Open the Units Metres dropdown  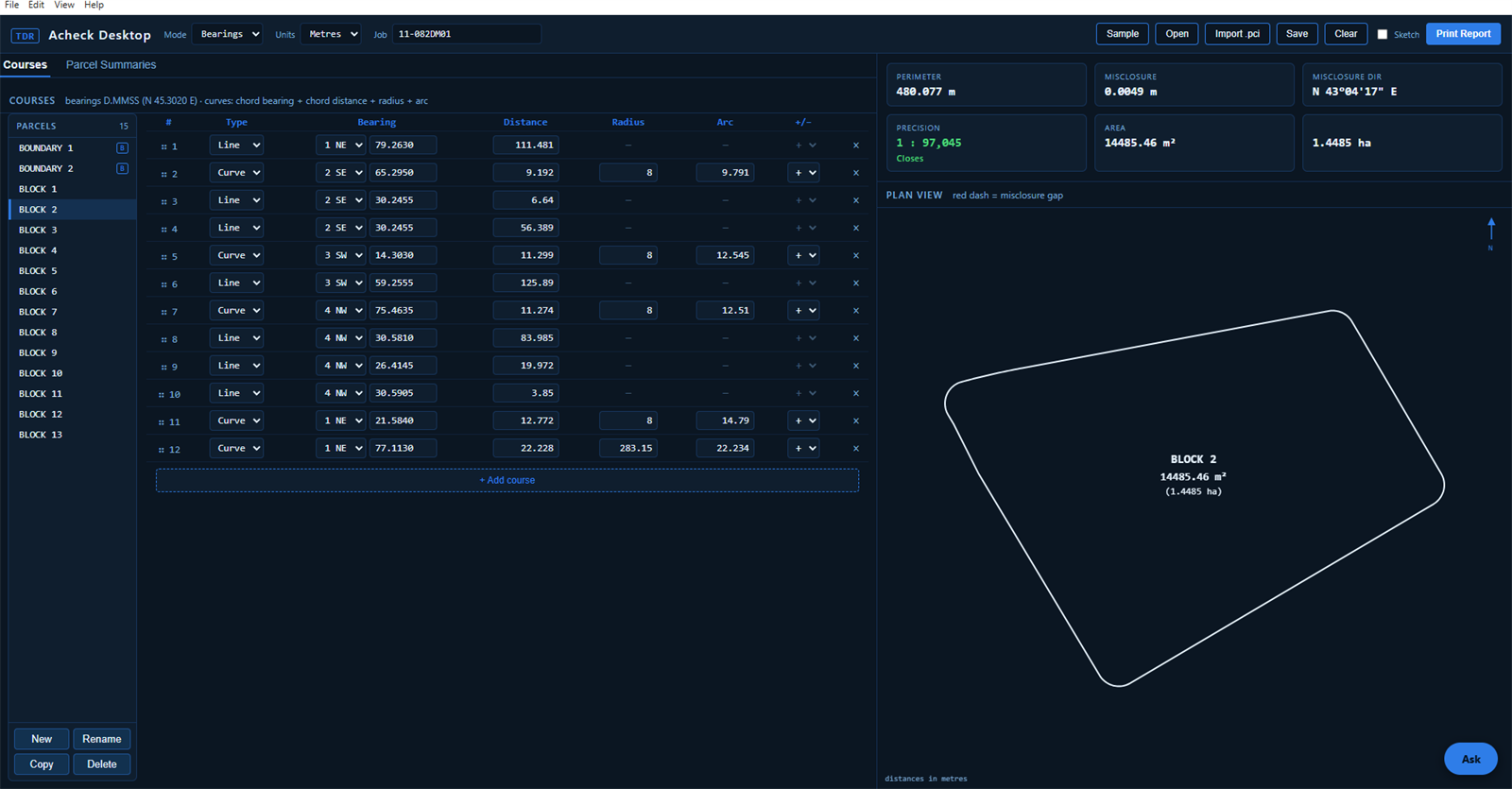[331, 34]
